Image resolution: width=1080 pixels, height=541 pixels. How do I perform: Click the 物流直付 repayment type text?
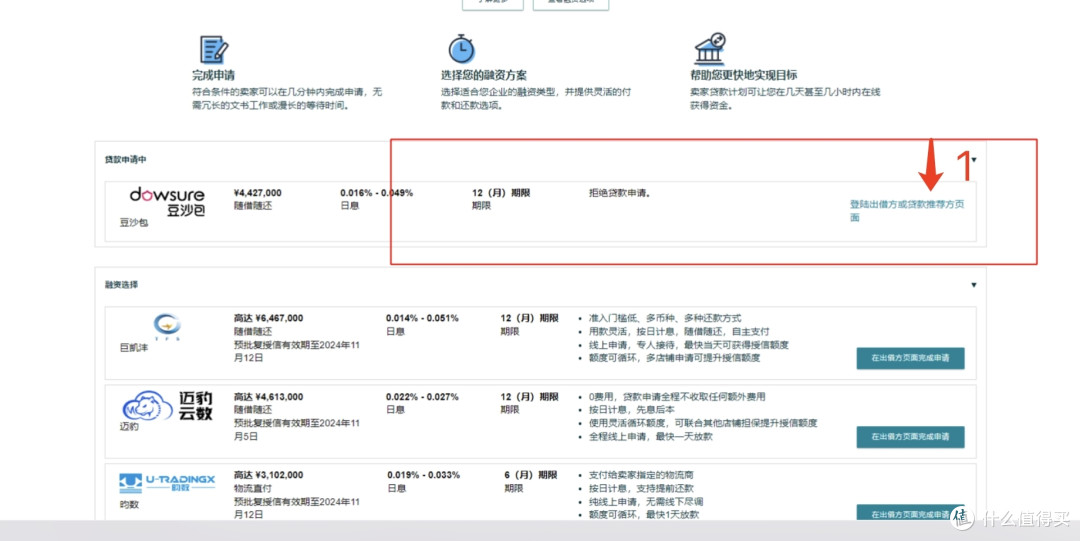pos(253,488)
